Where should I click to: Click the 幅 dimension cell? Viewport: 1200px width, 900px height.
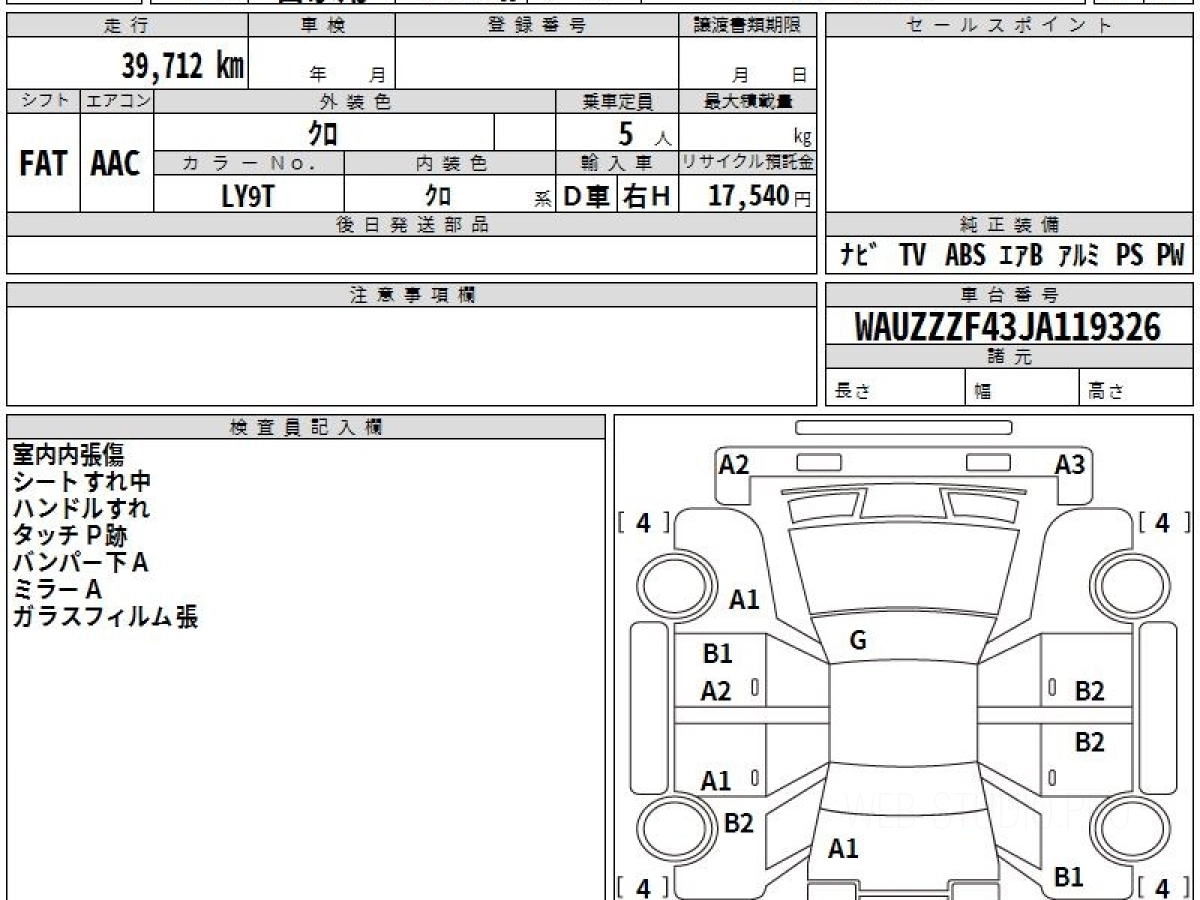1023,388
